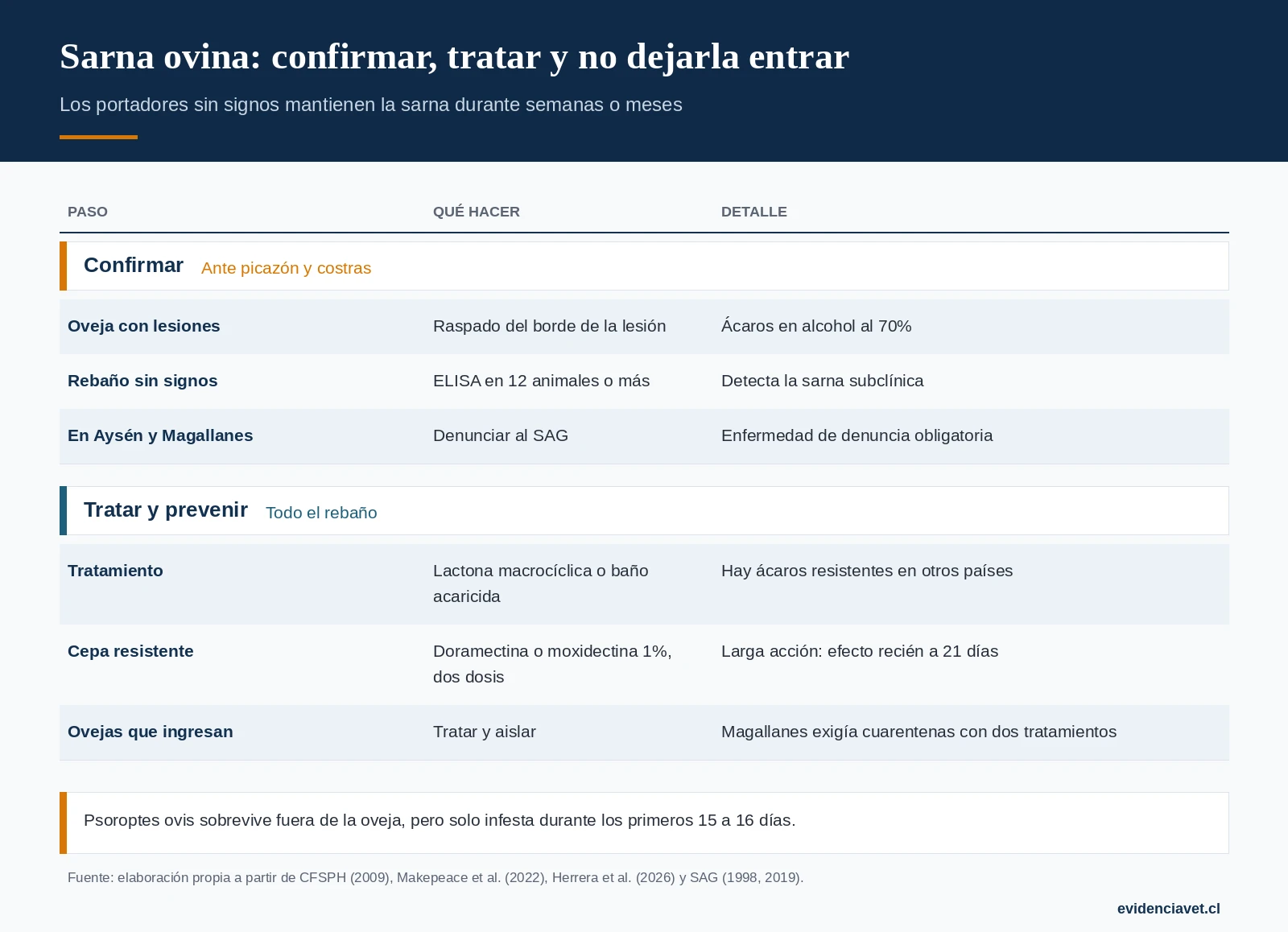The height and width of the screenshot is (932, 1288).
Task: Click 'Raspado del borde de la lesión' cell
Action: coord(550,326)
